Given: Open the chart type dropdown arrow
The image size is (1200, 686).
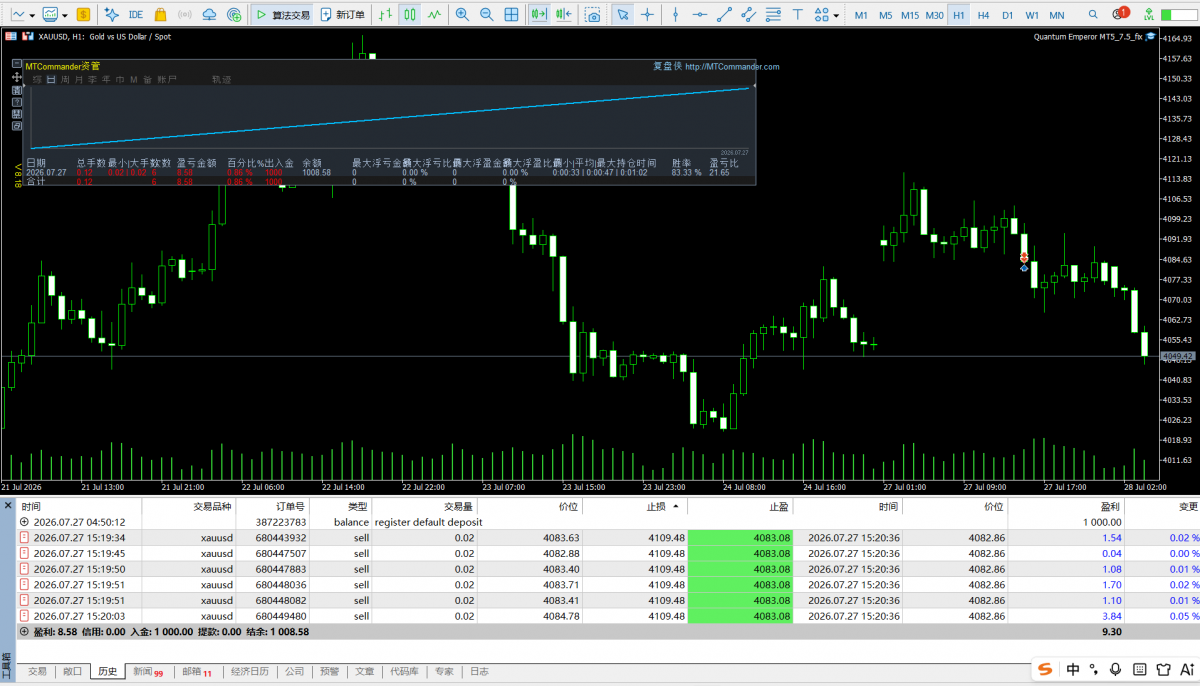Looking at the screenshot, I should tap(34, 15).
